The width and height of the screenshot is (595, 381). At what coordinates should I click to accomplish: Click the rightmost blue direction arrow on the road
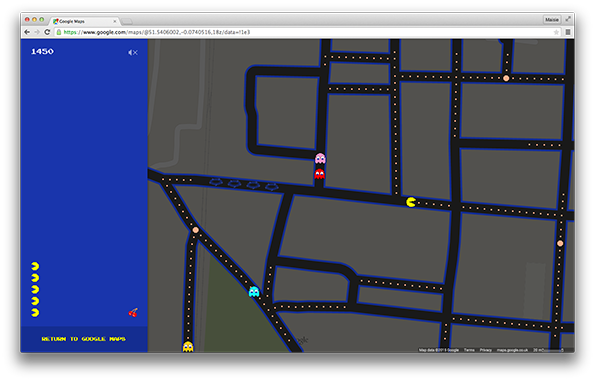pyautogui.click(x=272, y=186)
